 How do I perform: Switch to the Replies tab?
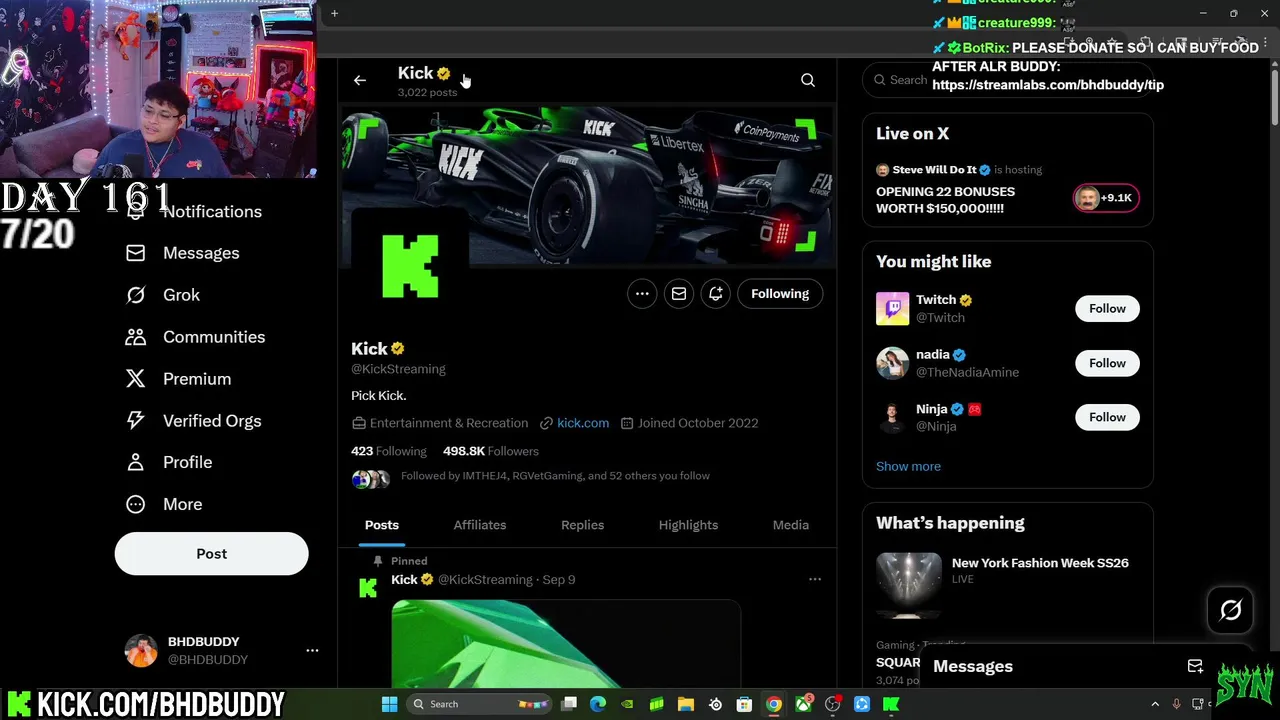582,525
